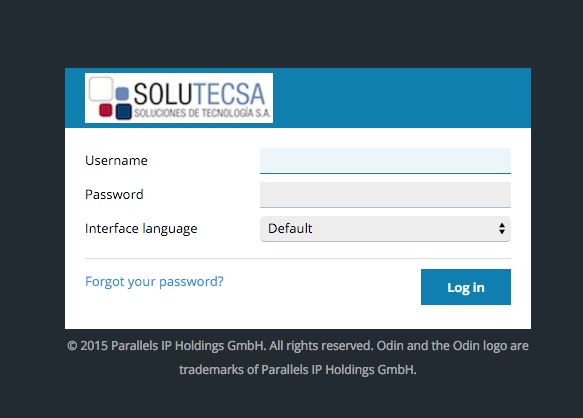
Task: Select the 'Default' value in language box
Action: (x=290, y=228)
